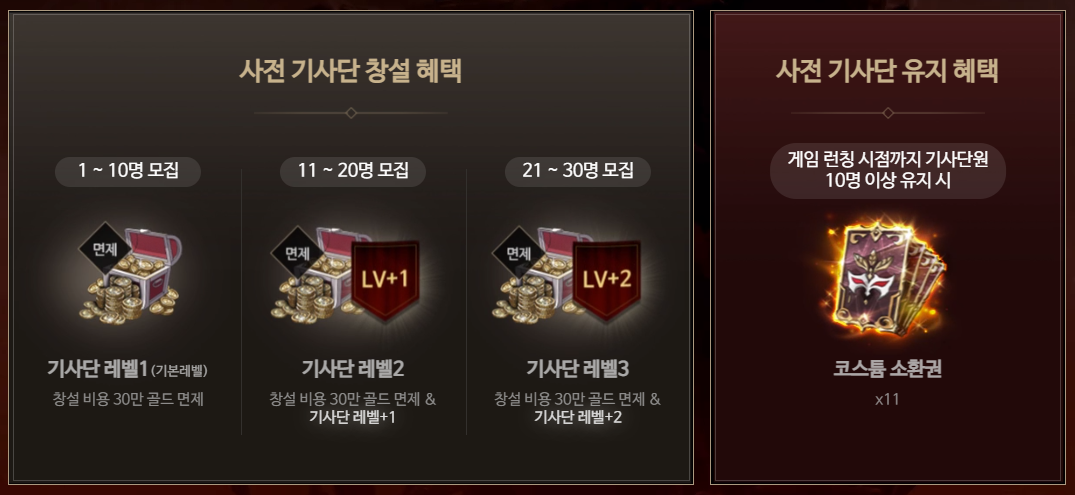Click the 사전 기사단 유지 혜택 heading
This screenshot has width=1075, height=495.
point(887,71)
